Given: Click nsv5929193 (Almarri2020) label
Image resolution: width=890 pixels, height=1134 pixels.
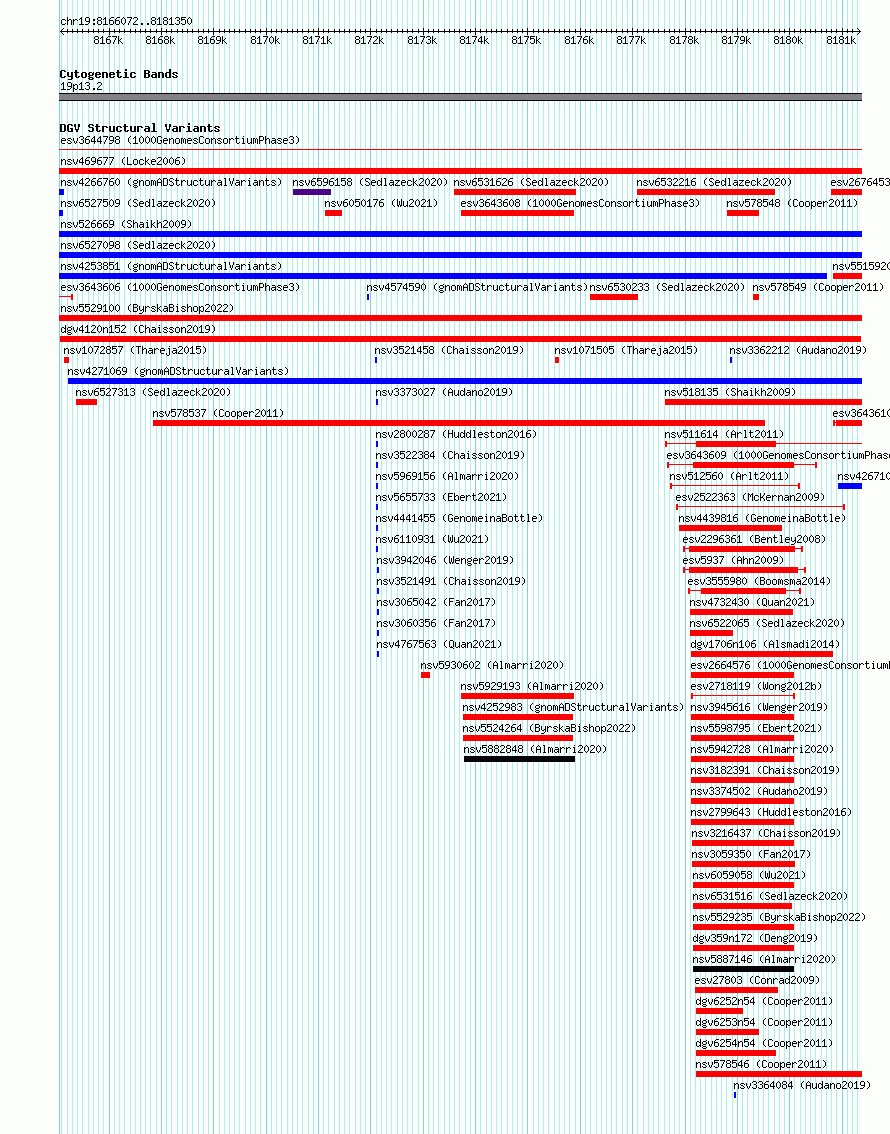Looking at the screenshot, I should click(532, 686).
